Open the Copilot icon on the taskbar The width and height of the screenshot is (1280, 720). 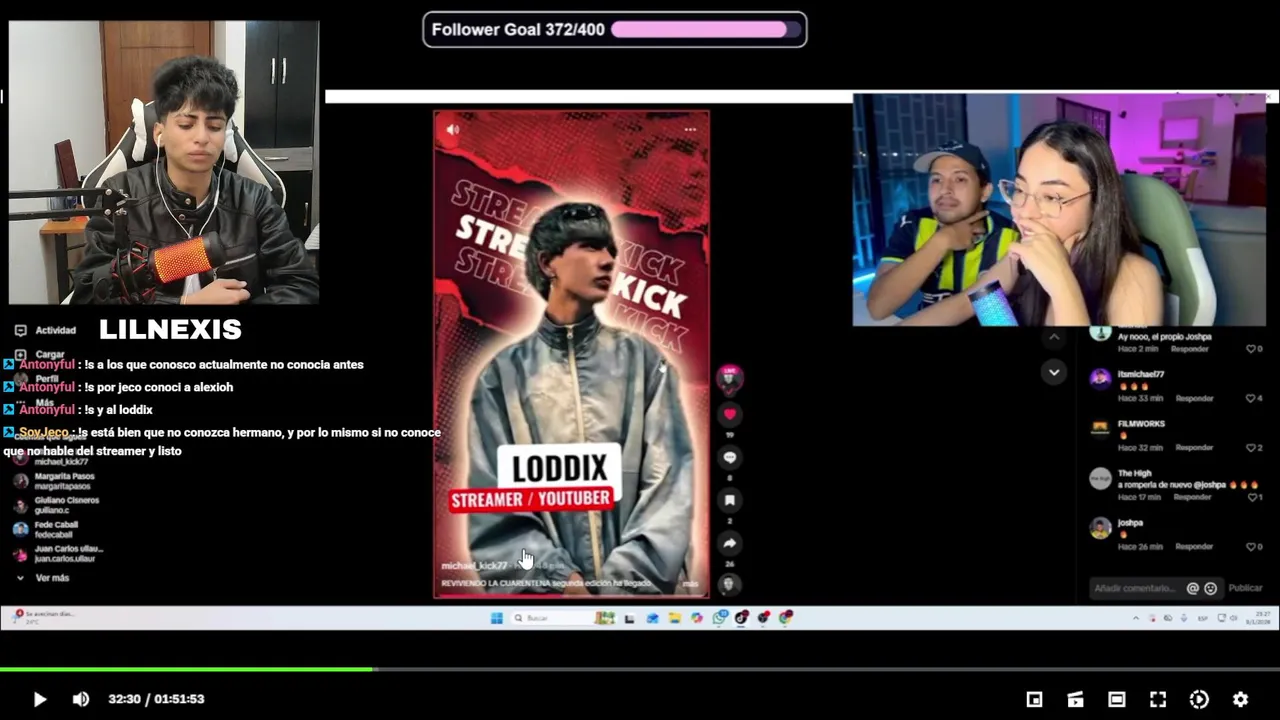click(x=697, y=618)
